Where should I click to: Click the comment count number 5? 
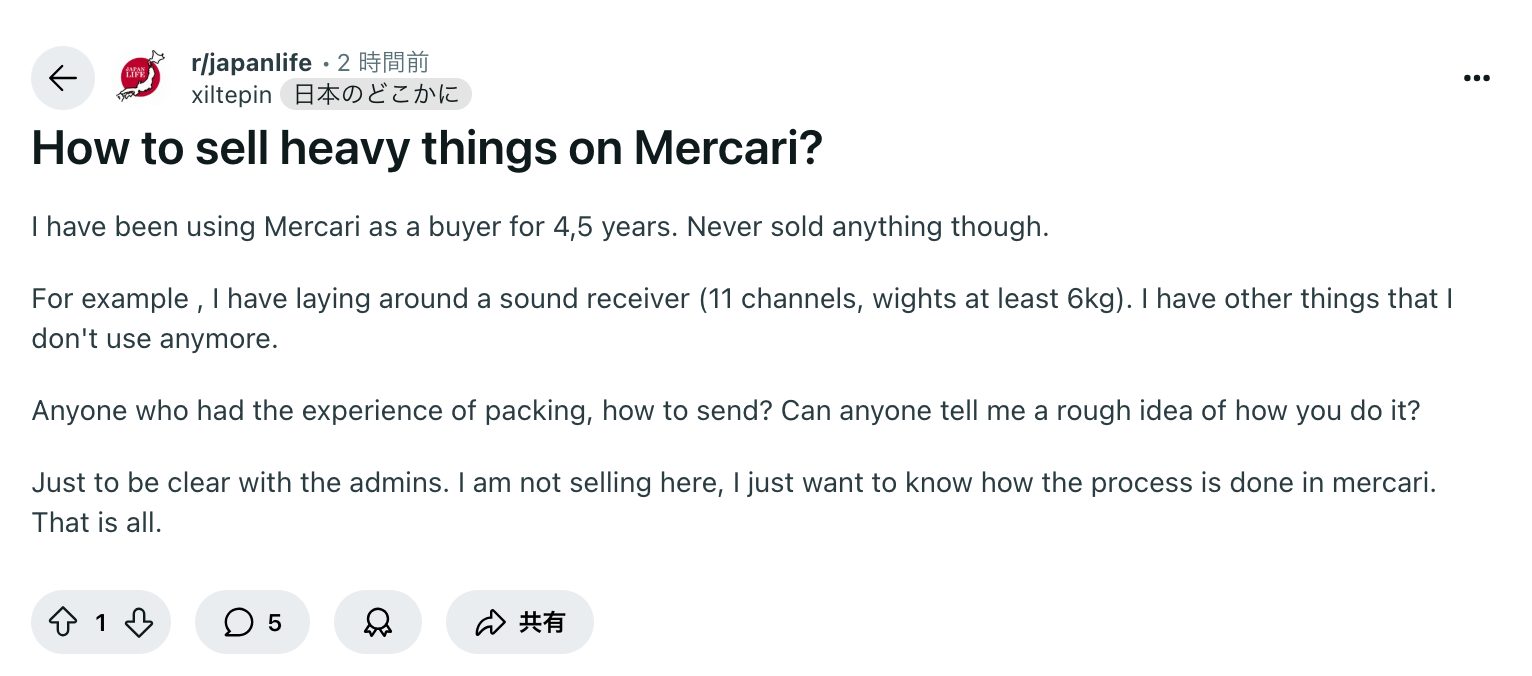[274, 623]
